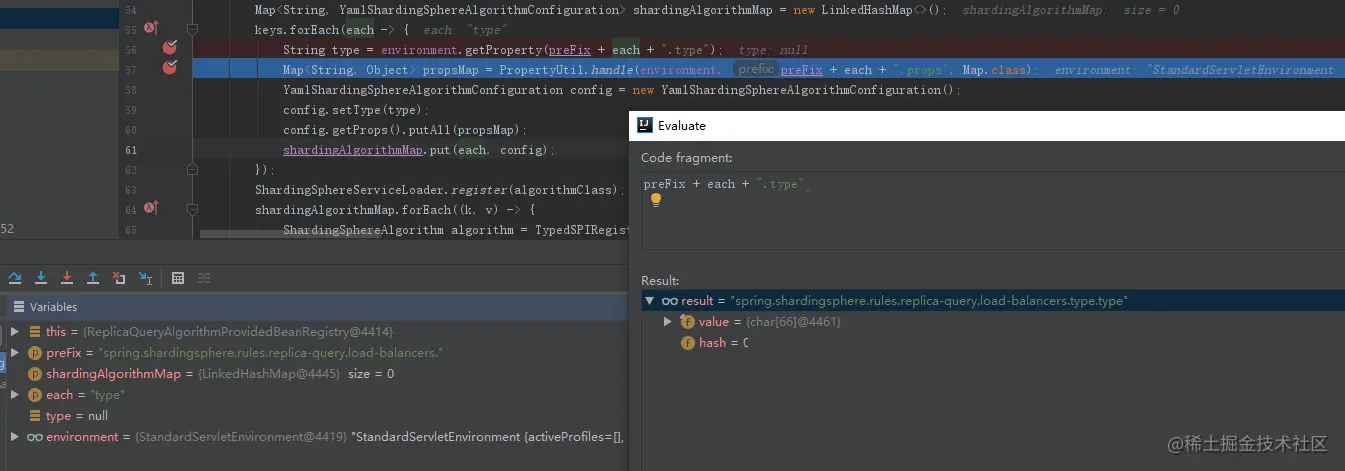Image resolution: width=1345 pixels, height=471 pixels.
Task: Select the 'hash = 0' result row
Action: click(992, 342)
